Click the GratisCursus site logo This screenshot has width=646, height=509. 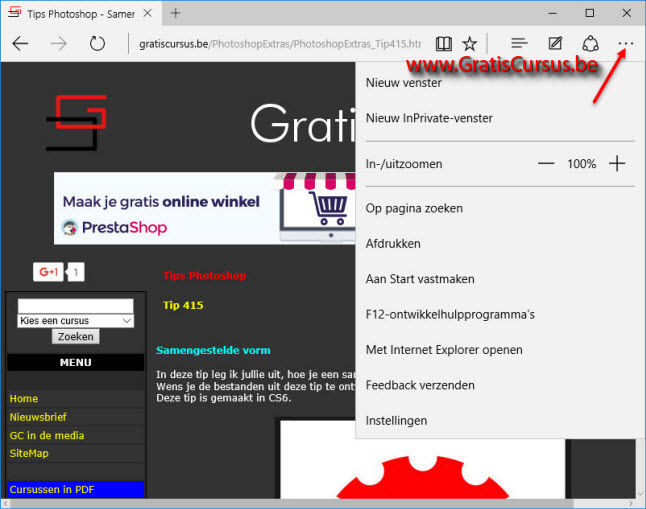coord(77,122)
